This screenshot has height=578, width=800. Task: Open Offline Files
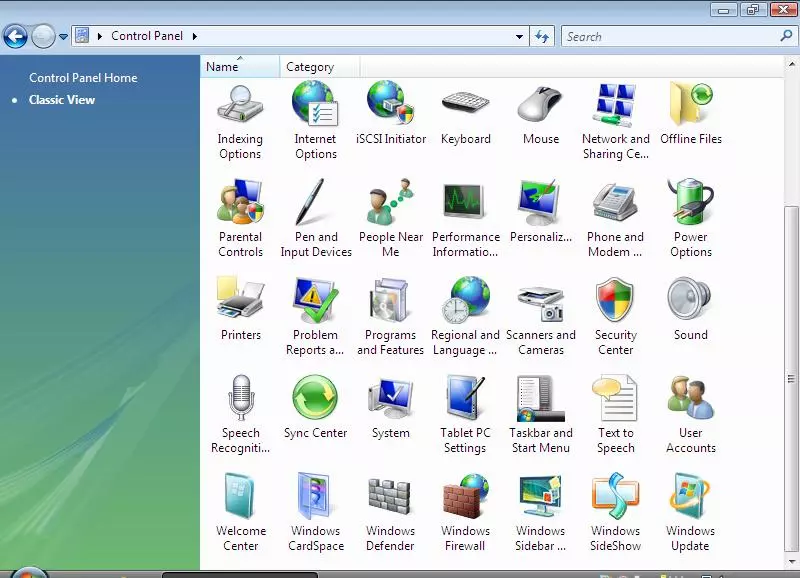coord(691,115)
